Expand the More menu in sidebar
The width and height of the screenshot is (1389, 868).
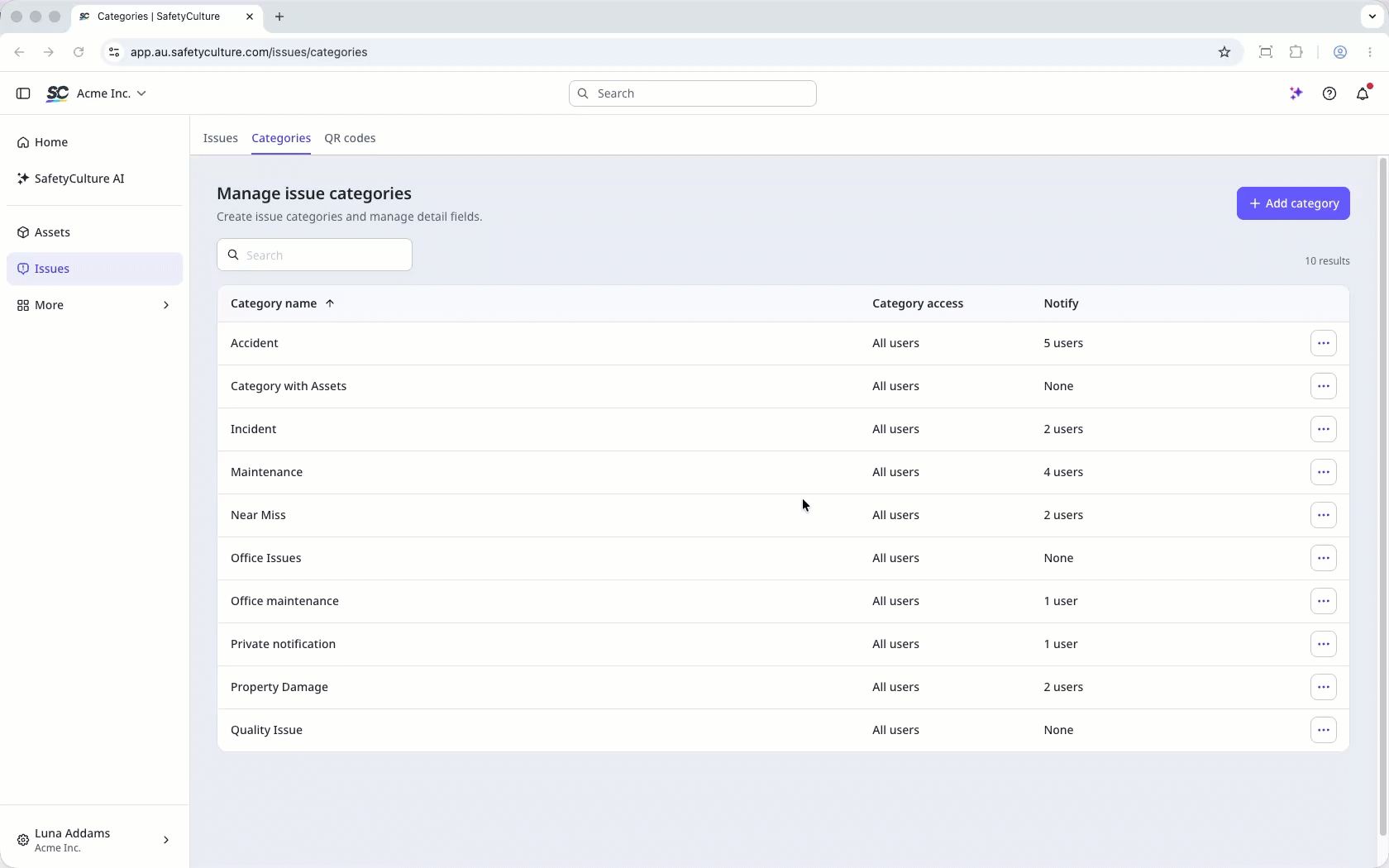[x=94, y=305]
